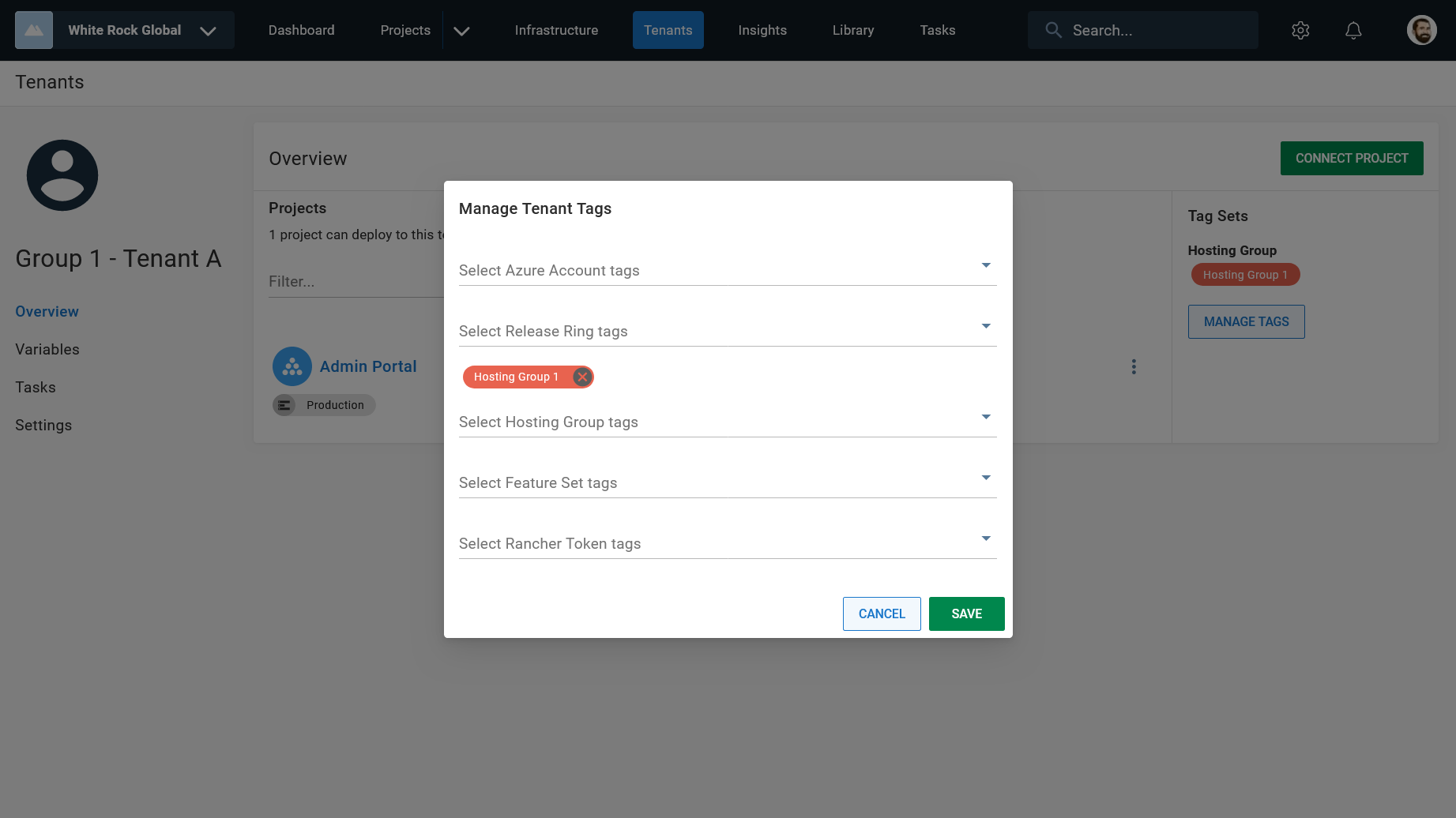Expand the Azure Account tags dropdown

tap(985, 265)
